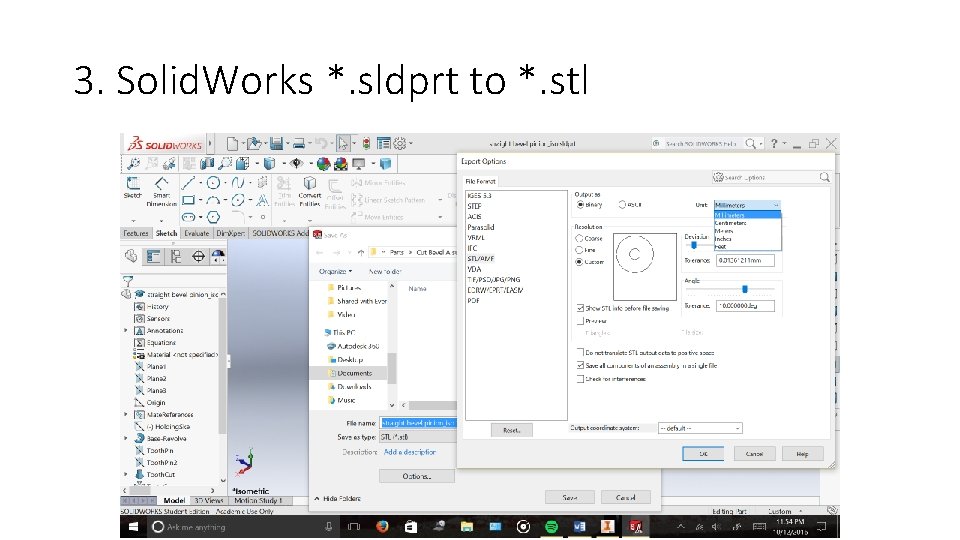Select the Line sketch tool
This screenshot has height=540, width=960.
pyautogui.click(x=188, y=182)
